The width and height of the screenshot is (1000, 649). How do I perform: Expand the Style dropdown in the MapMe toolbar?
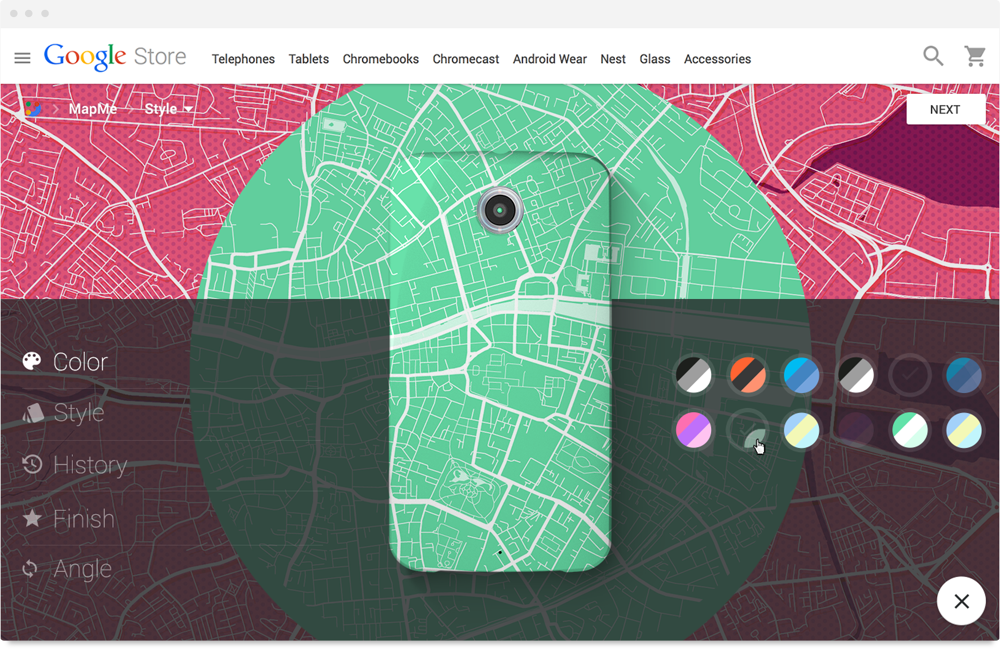coord(167,108)
